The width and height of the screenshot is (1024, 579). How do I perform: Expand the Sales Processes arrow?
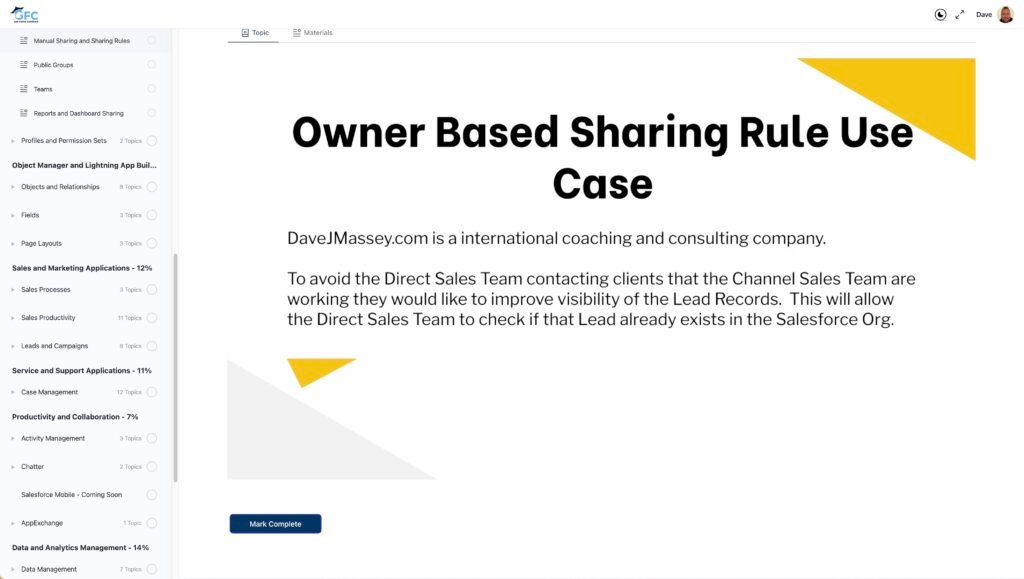[x=12, y=290]
